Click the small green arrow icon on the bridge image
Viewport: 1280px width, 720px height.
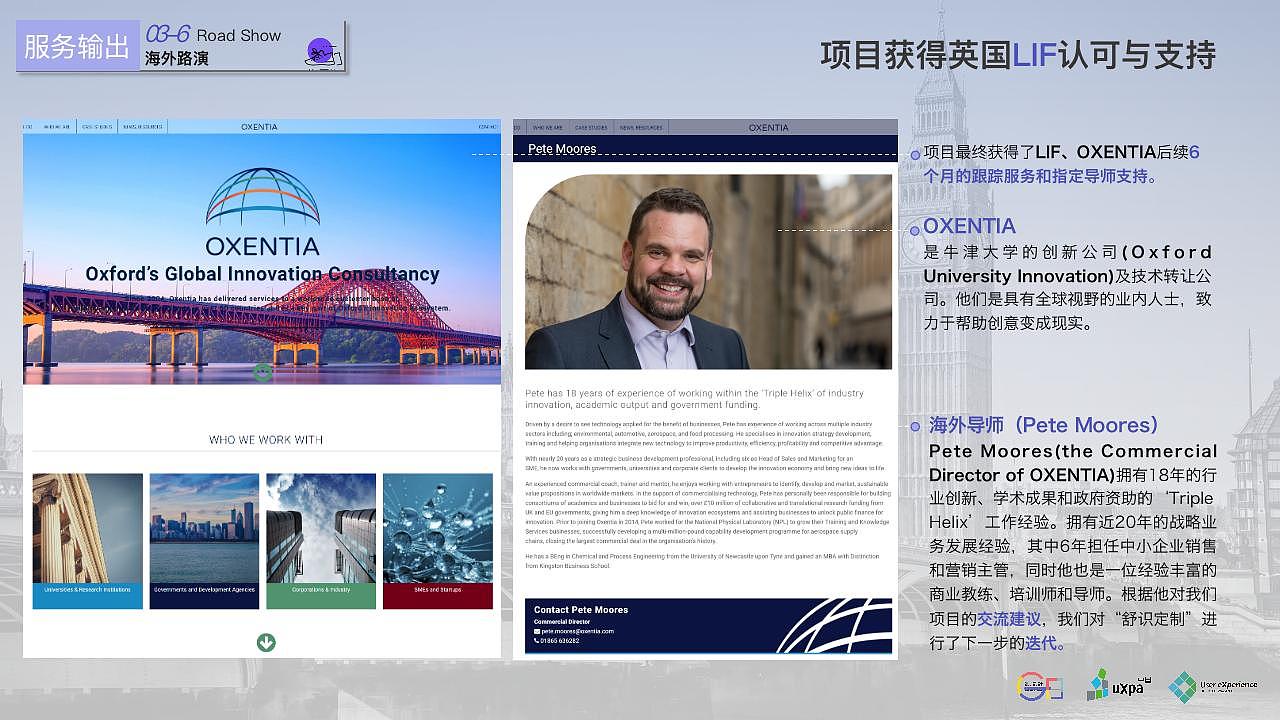262,372
